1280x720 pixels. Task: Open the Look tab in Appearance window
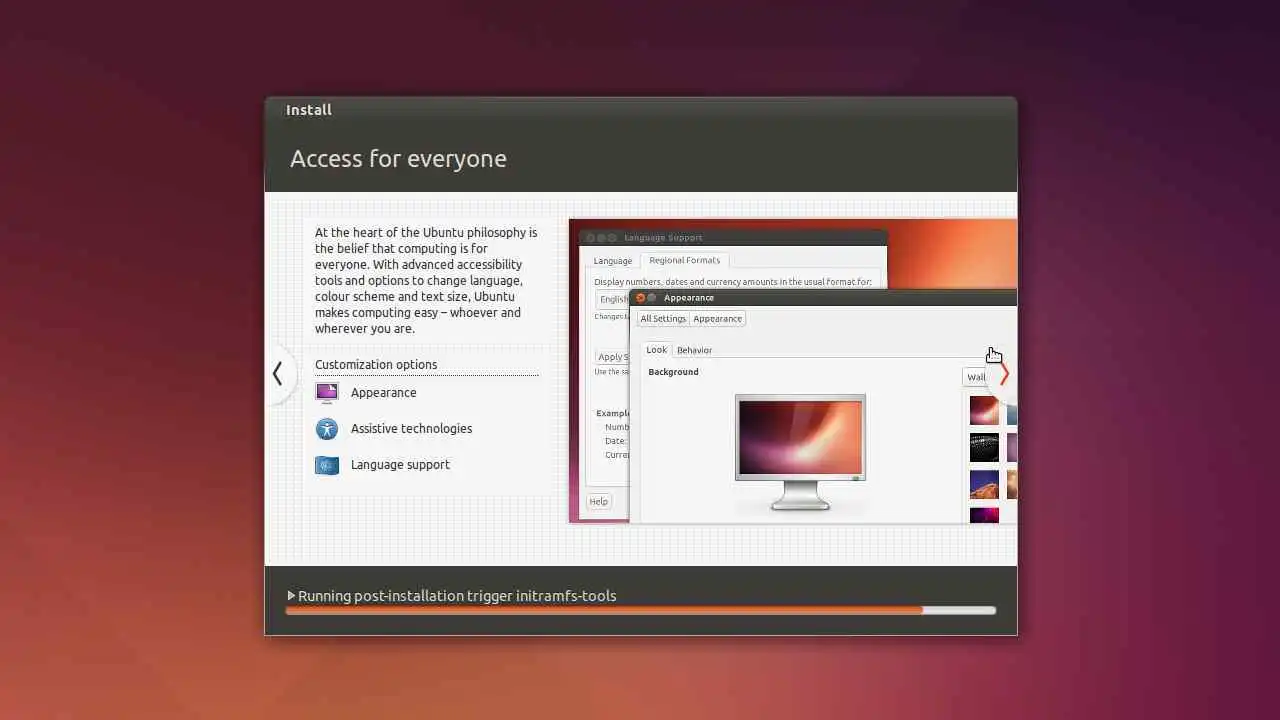click(x=656, y=350)
